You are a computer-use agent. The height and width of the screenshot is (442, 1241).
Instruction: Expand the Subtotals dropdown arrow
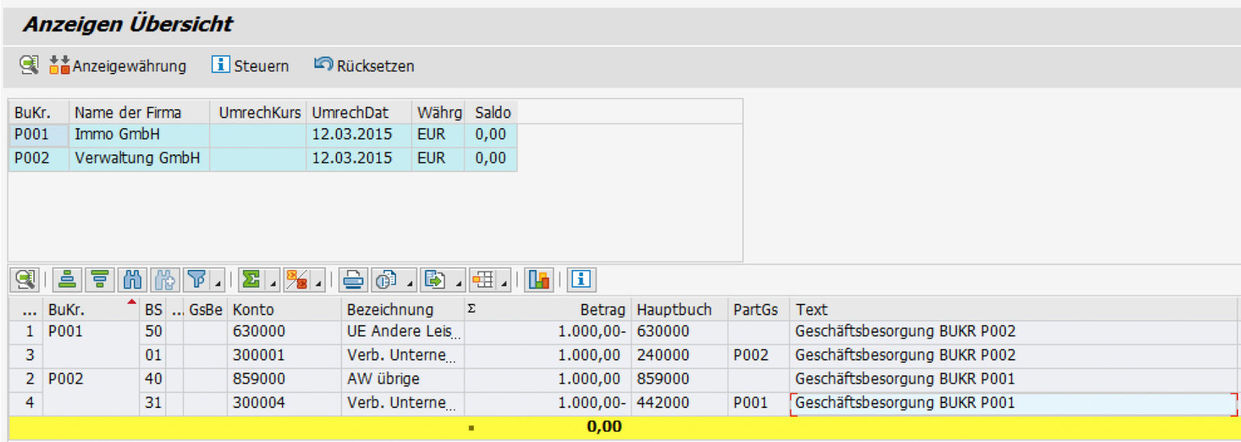point(318,283)
